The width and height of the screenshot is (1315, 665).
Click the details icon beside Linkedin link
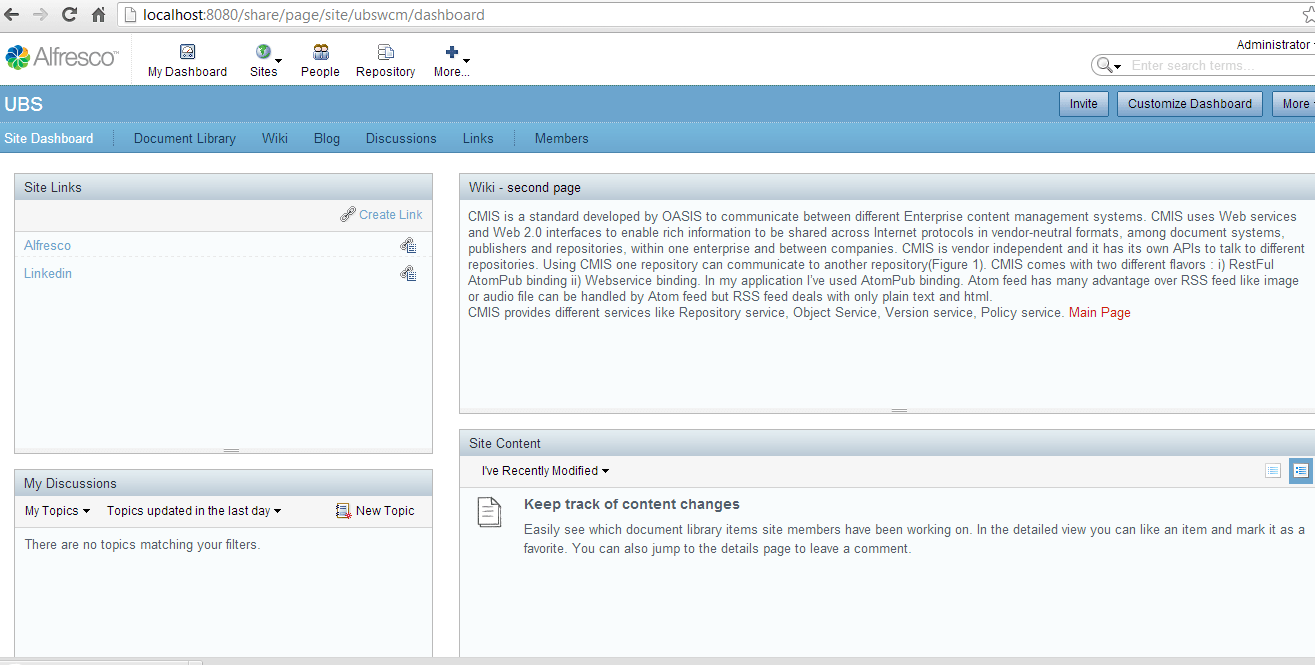[408, 273]
